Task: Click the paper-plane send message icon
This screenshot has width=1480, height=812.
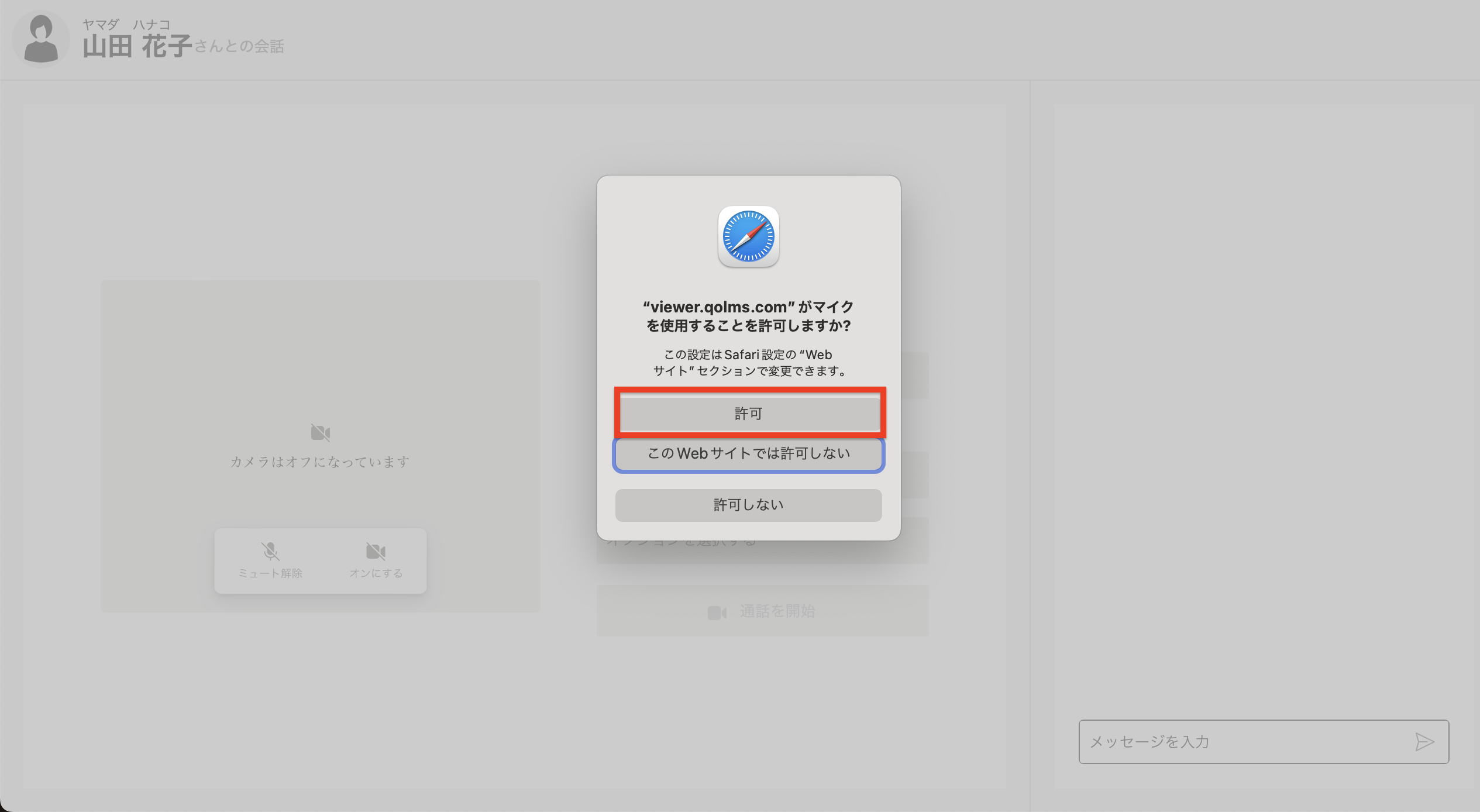Action: tap(1424, 742)
